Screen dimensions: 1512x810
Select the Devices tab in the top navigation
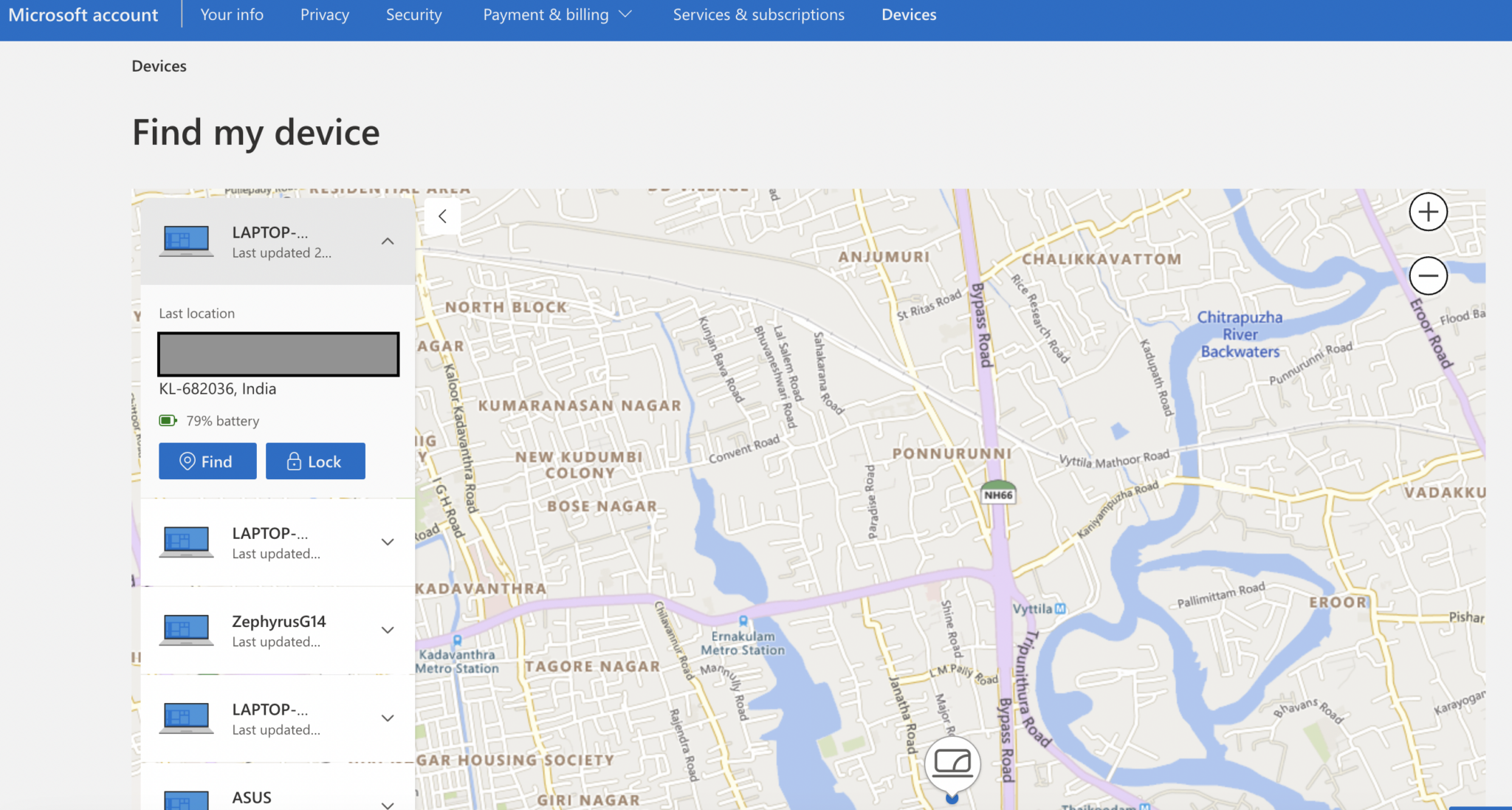coord(909,15)
